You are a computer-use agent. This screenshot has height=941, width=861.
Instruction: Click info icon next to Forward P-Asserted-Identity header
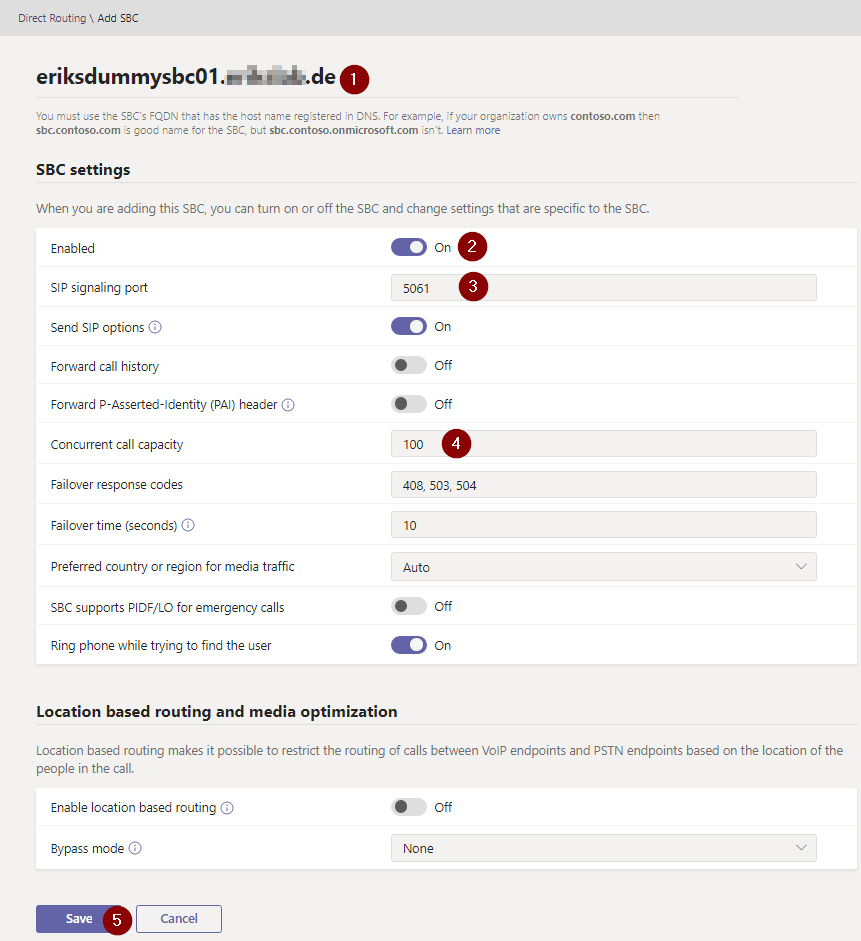pos(288,405)
